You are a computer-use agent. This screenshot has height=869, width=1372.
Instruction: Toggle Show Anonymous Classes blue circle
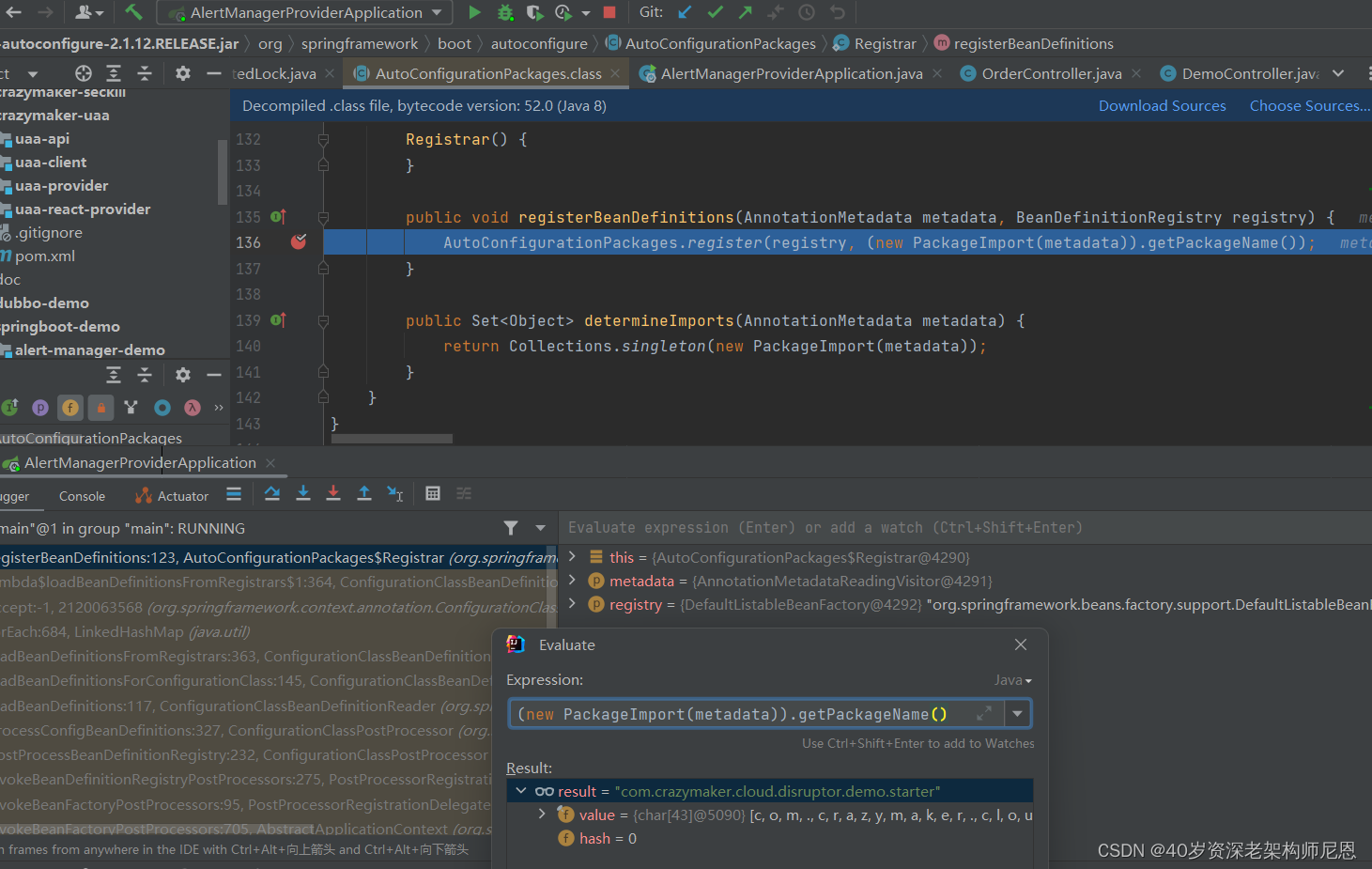[162, 407]
